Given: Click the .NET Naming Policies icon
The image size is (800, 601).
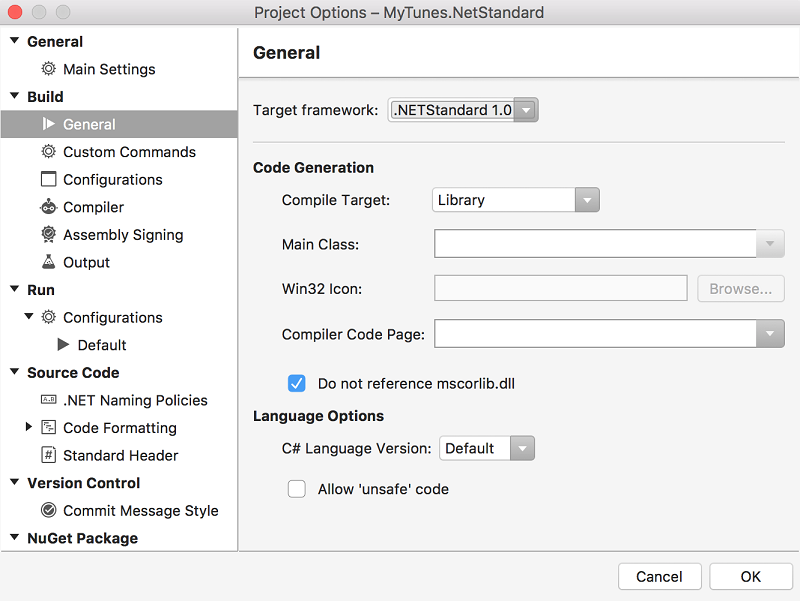Looking at the screenshot, I should click(48, 399).
